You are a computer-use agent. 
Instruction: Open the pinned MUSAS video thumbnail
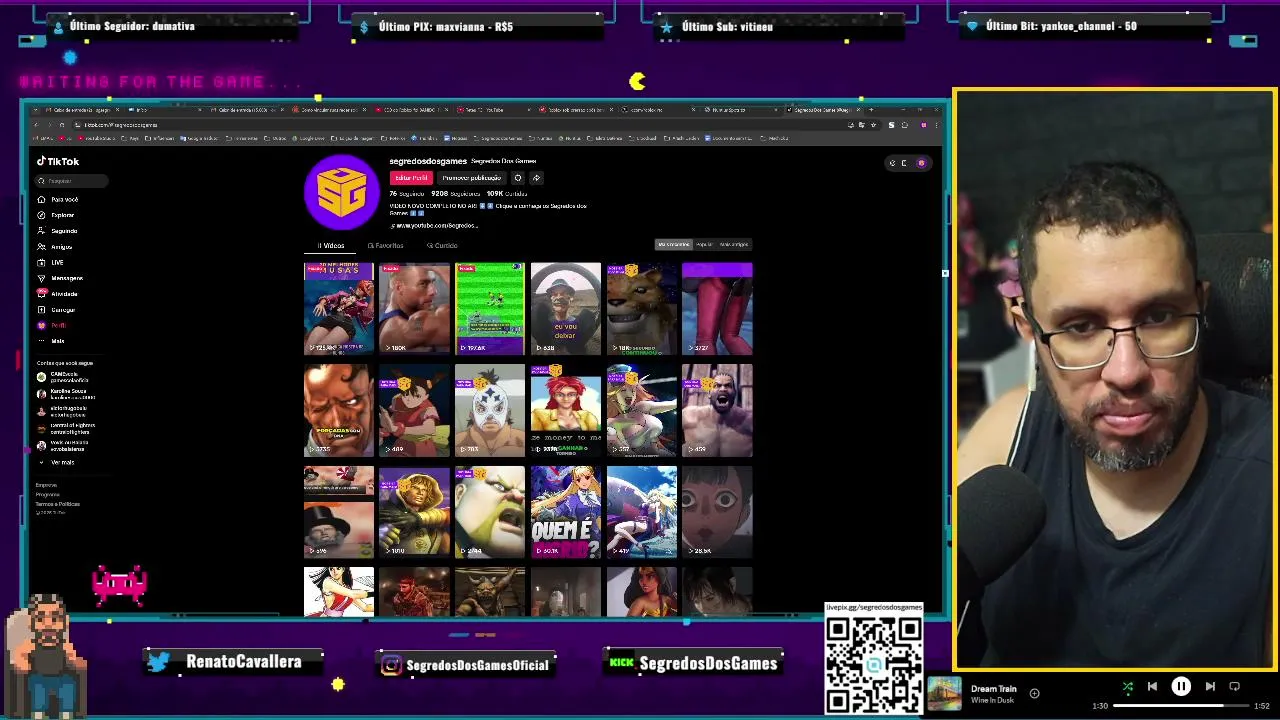coord(339,309)
